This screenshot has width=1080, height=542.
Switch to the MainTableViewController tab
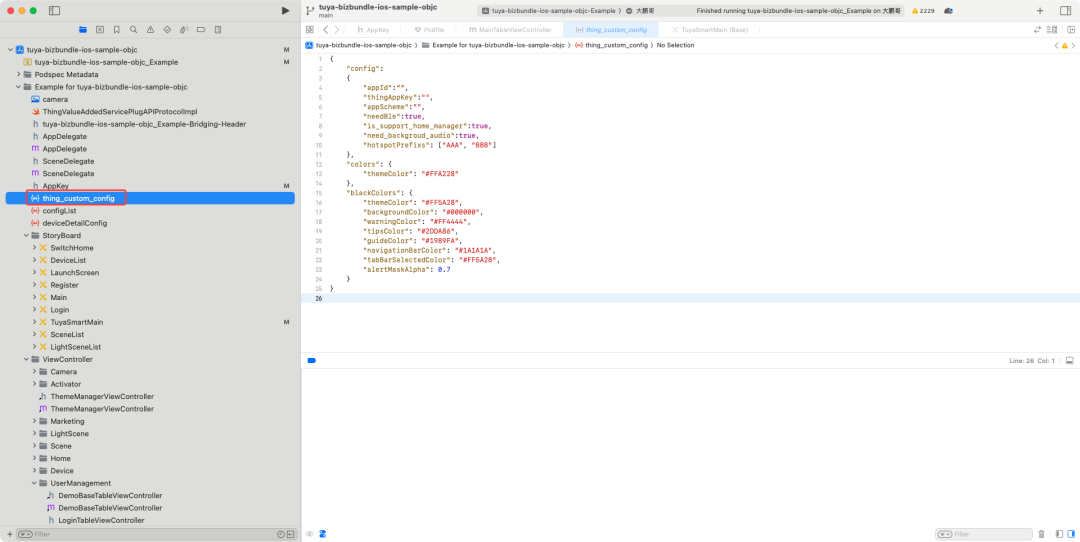coord(510,30)
